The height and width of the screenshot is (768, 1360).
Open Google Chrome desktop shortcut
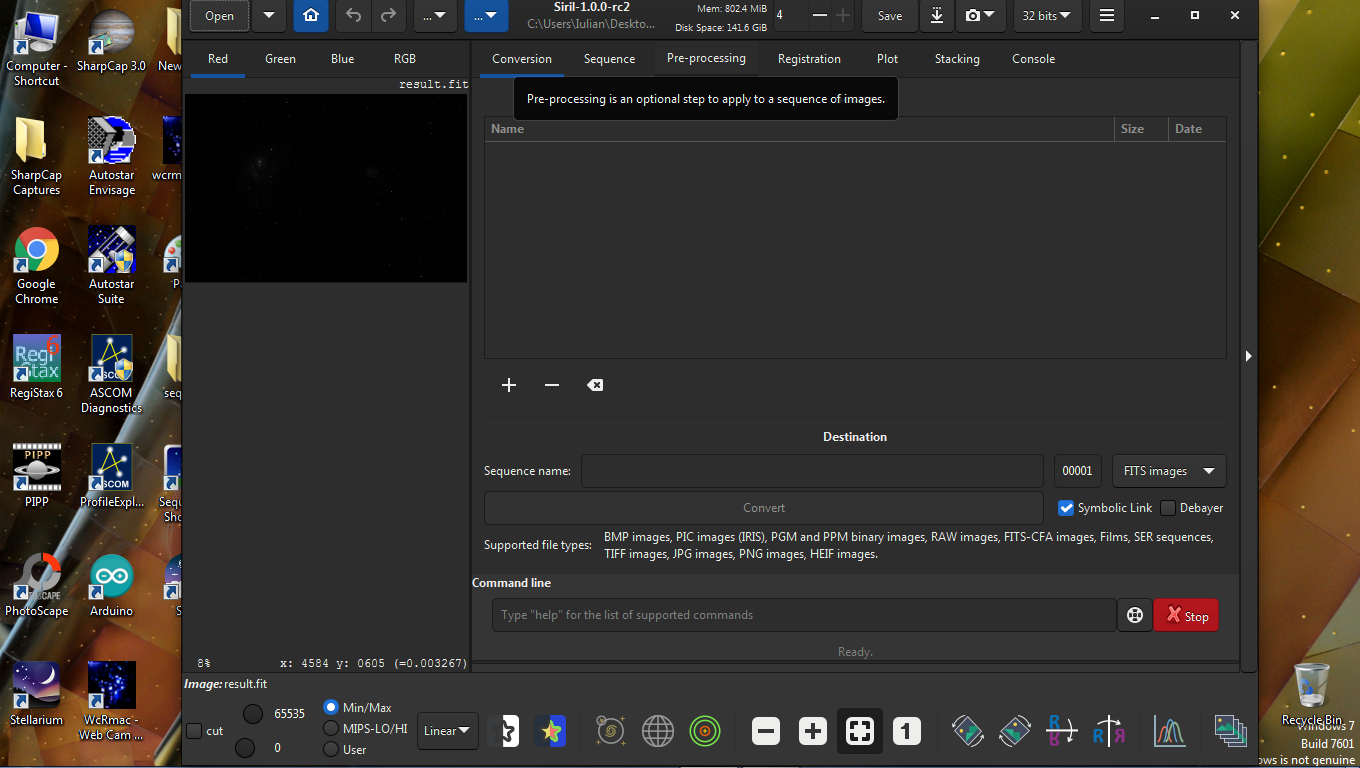coord(36,266)
